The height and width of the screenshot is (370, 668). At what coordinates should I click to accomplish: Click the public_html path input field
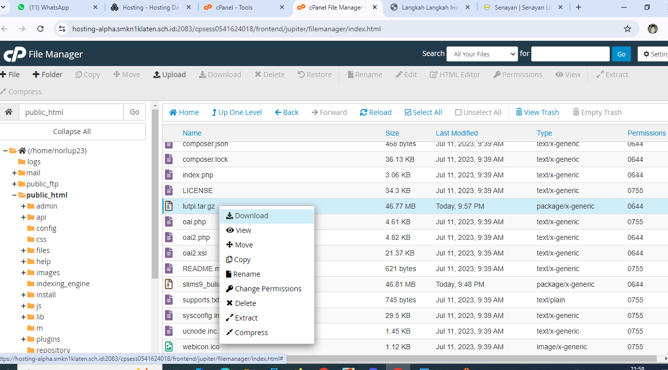click(x=71, y=112)
